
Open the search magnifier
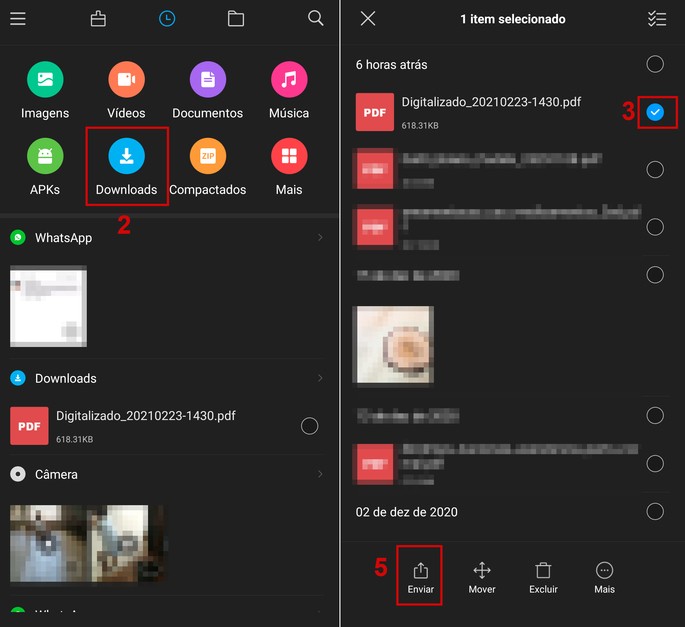(315, 18)
